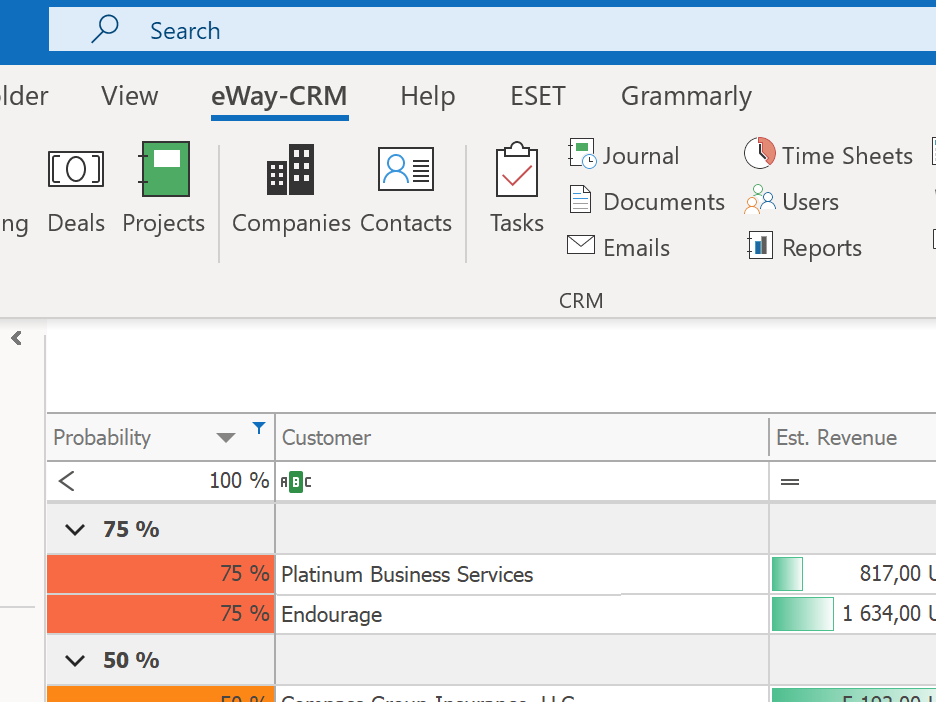The height and width of the screenshot is (702, 936).
Task: Open Emails from the CRM group
Action: pyautogui.click(x=636, y=248)
